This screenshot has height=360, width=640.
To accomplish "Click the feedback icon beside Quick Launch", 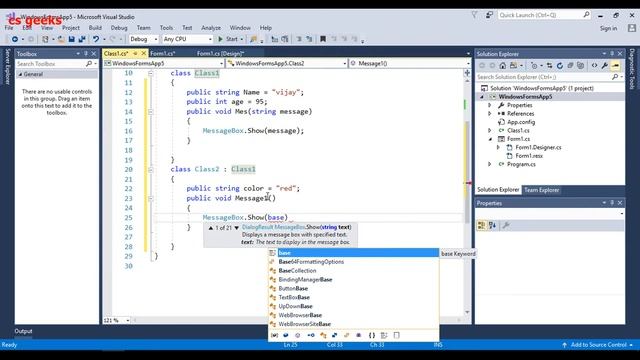I will pos(489,15).
